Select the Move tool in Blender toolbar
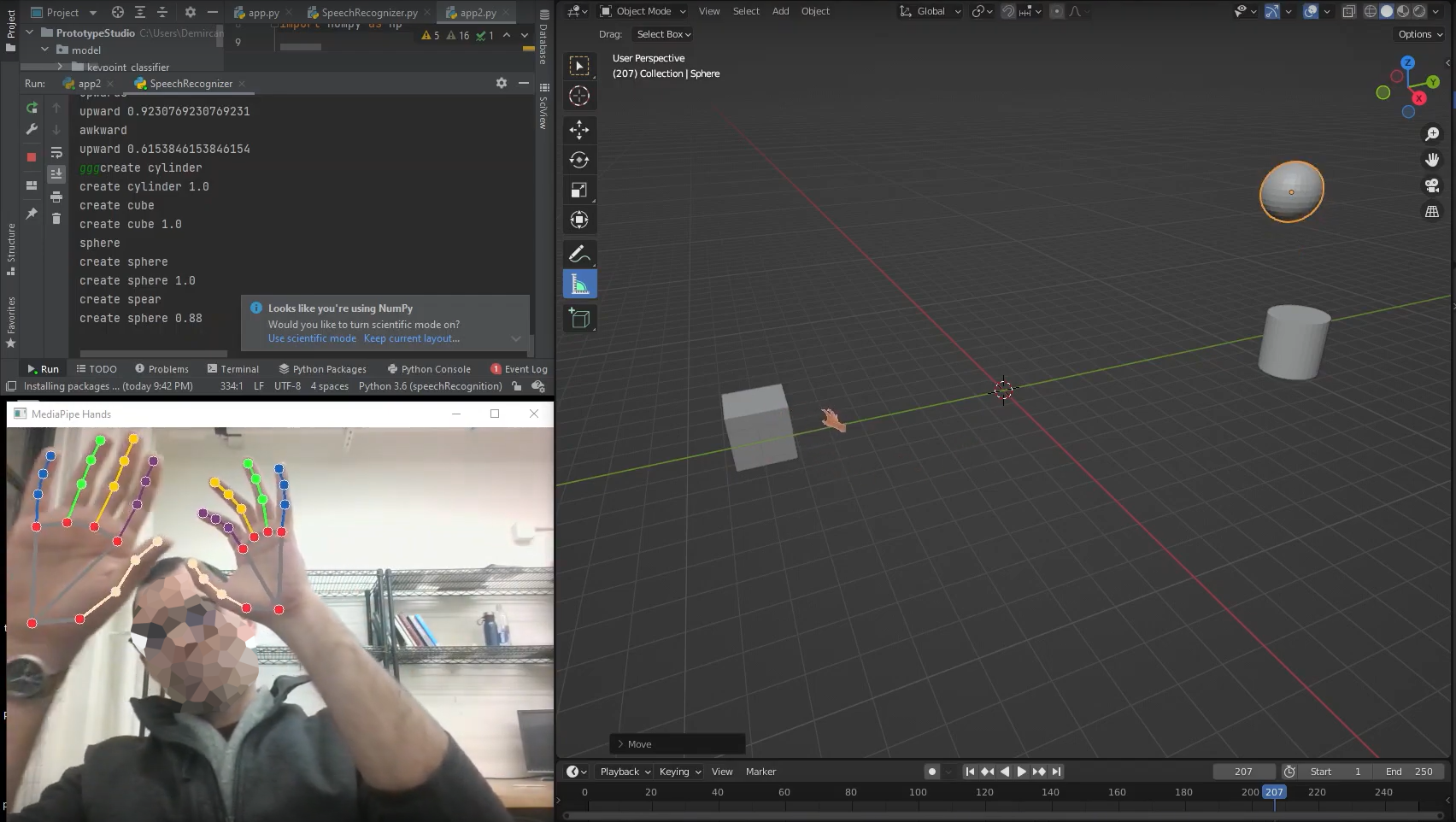This screenshot has width=1456, height=822. coord(579,130)
